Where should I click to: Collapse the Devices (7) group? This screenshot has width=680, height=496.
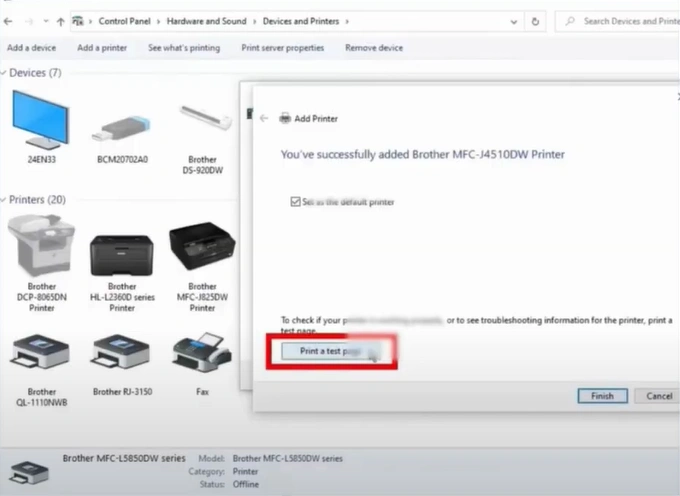coord(4,73)
